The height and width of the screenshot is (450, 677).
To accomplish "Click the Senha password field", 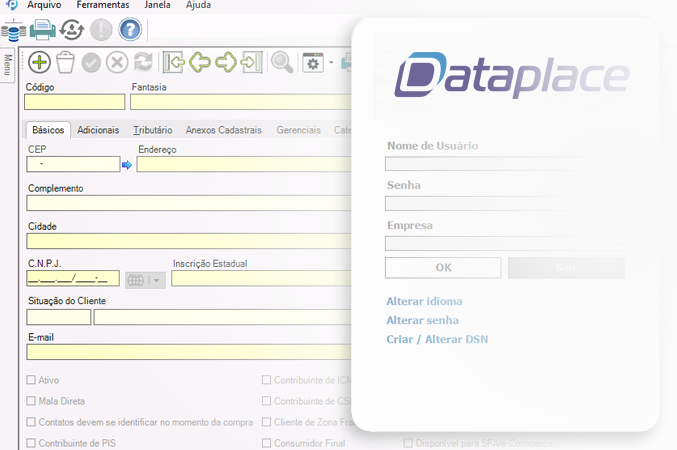I will (x=505, y=203).
